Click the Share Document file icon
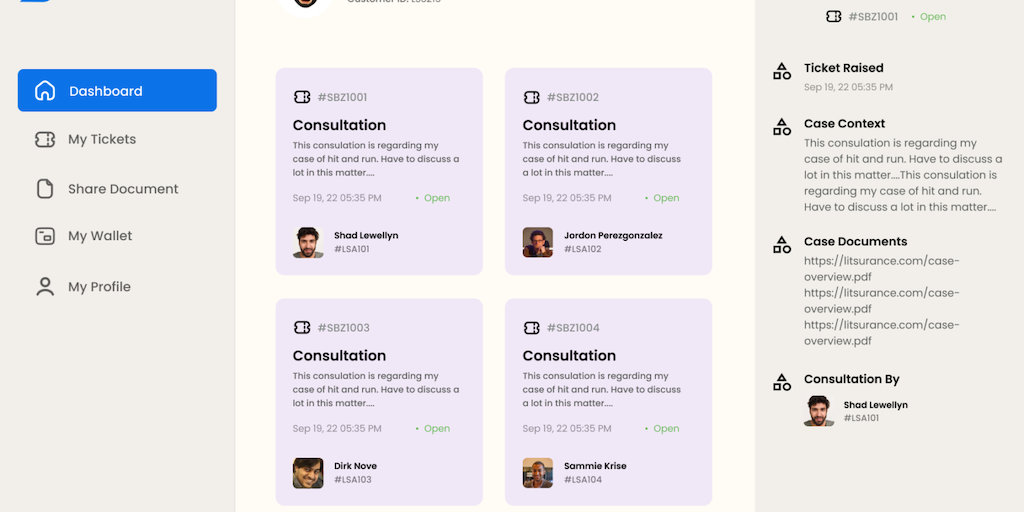 [45, 189]
